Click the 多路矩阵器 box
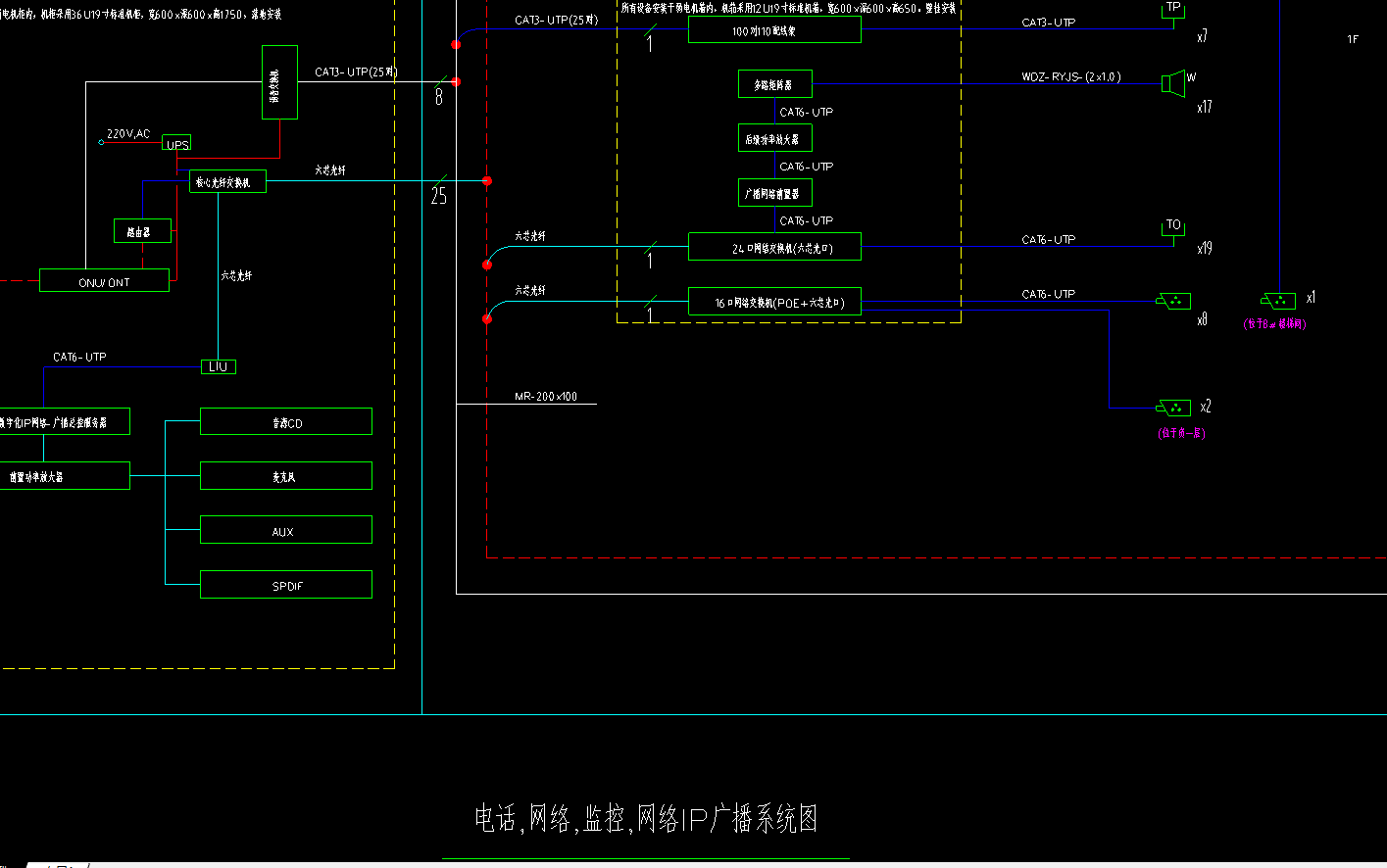The width and height of the screenshot is (1387, 868). pyautogui.click(x=775, y=84)
